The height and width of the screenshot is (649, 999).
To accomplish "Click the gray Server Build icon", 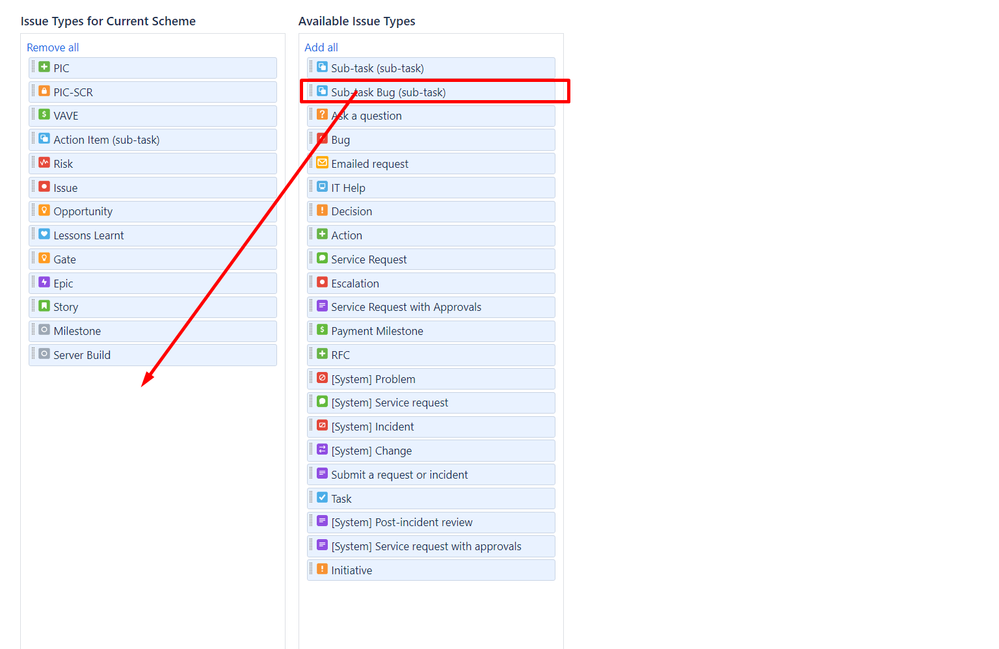I will pos(44,353).
